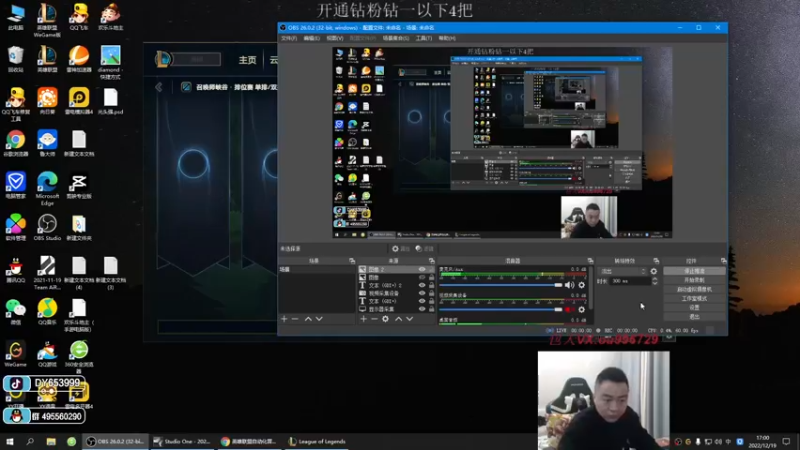Open scene transition properties gear
The width and height of the screenshot is (800, 450).
(x=654, y=271)
